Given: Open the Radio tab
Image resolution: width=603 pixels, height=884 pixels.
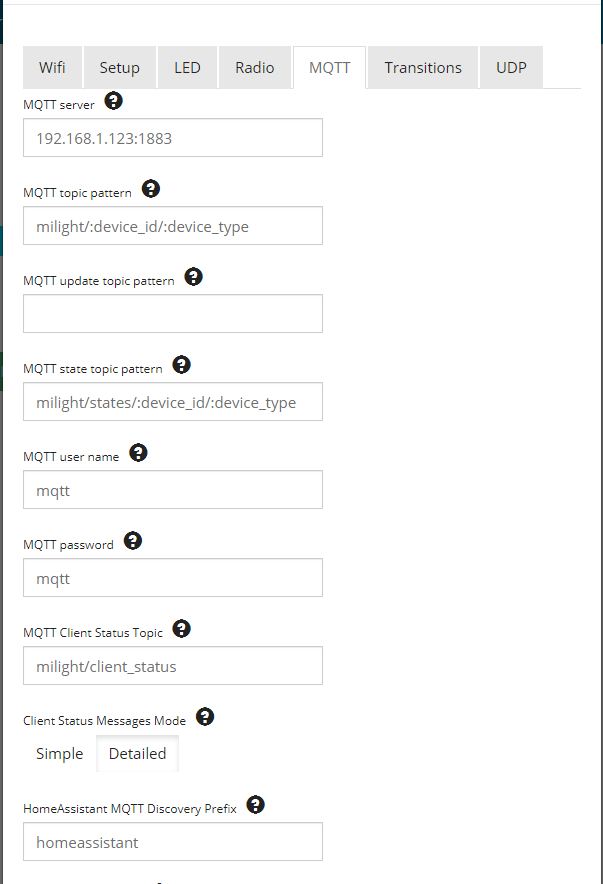Looking at the screenshot, I should coord(254,67).
